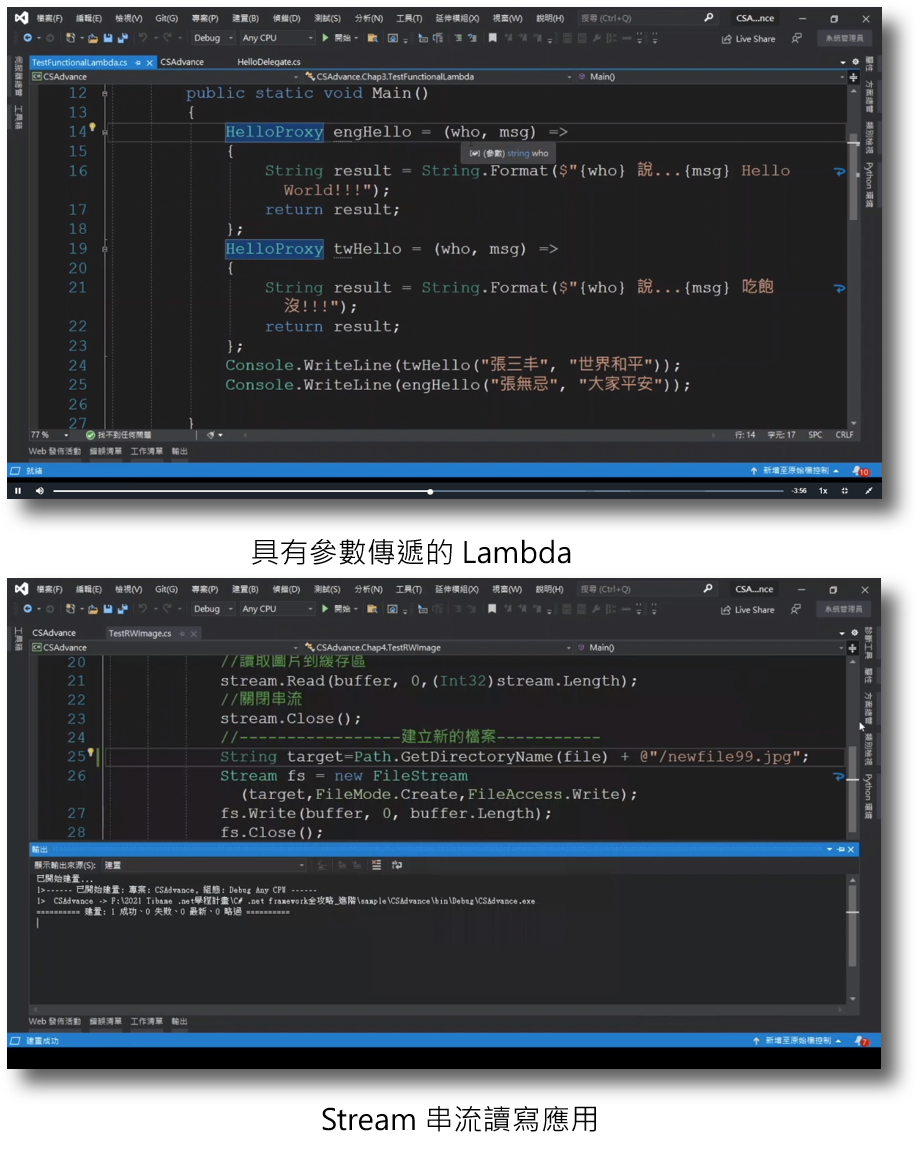Mute the video speaker icon
918x1155 pixels.
[x=38, y=490]
